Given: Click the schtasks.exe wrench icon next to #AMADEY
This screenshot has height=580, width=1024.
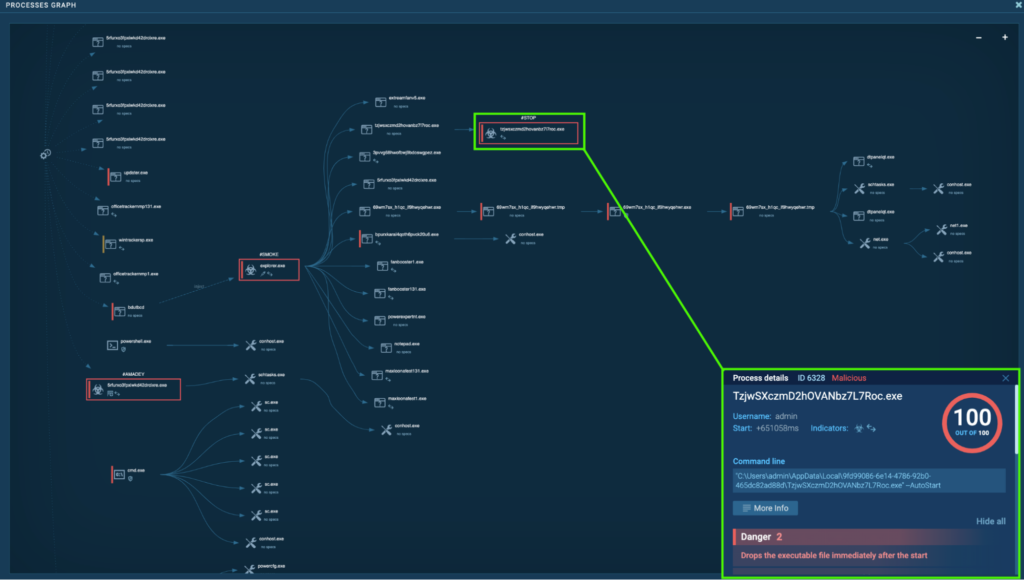Looking at the screenshot, I should click(251, 378).
